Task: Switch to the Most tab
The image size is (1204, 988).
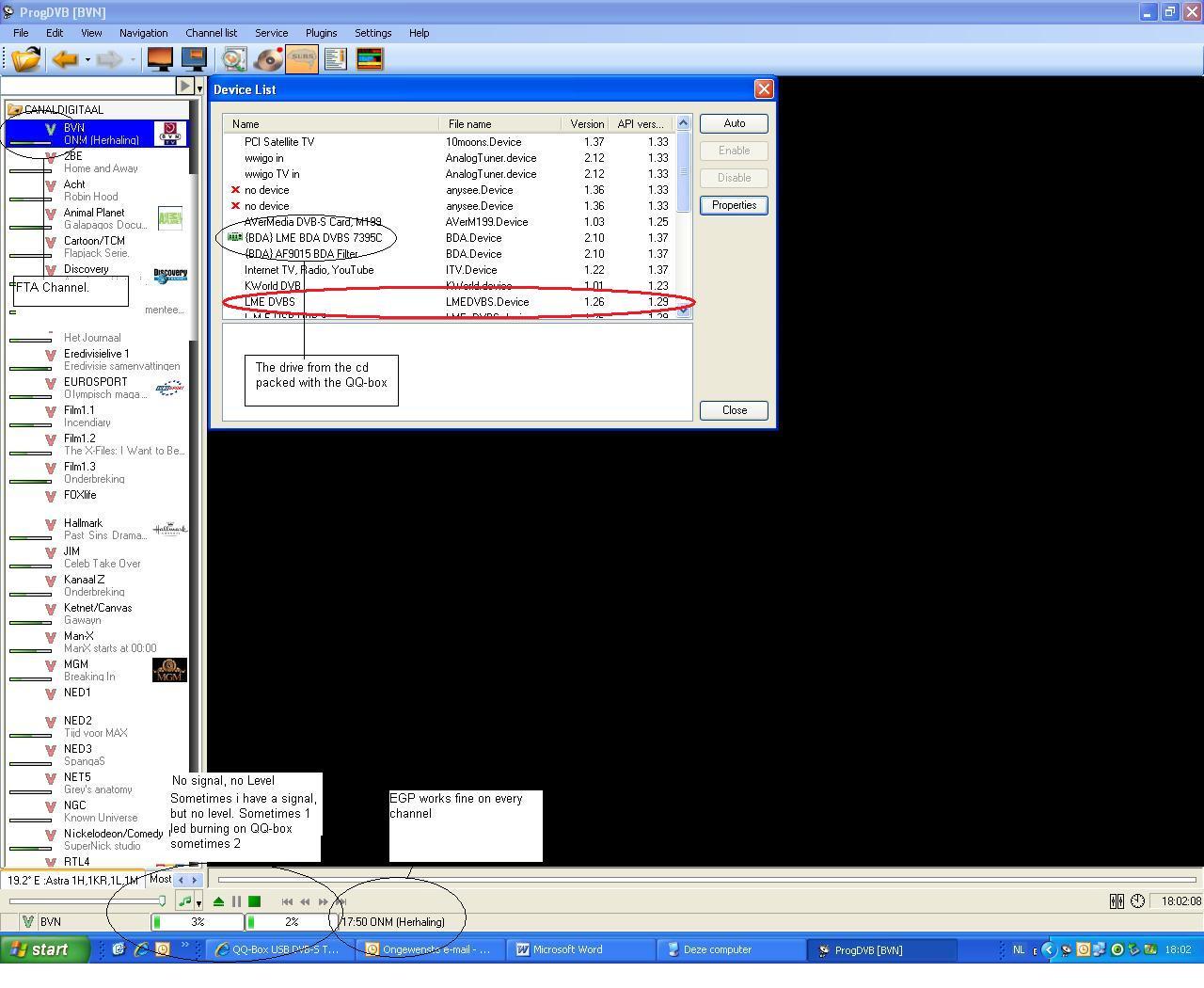Action: [160, 880]
